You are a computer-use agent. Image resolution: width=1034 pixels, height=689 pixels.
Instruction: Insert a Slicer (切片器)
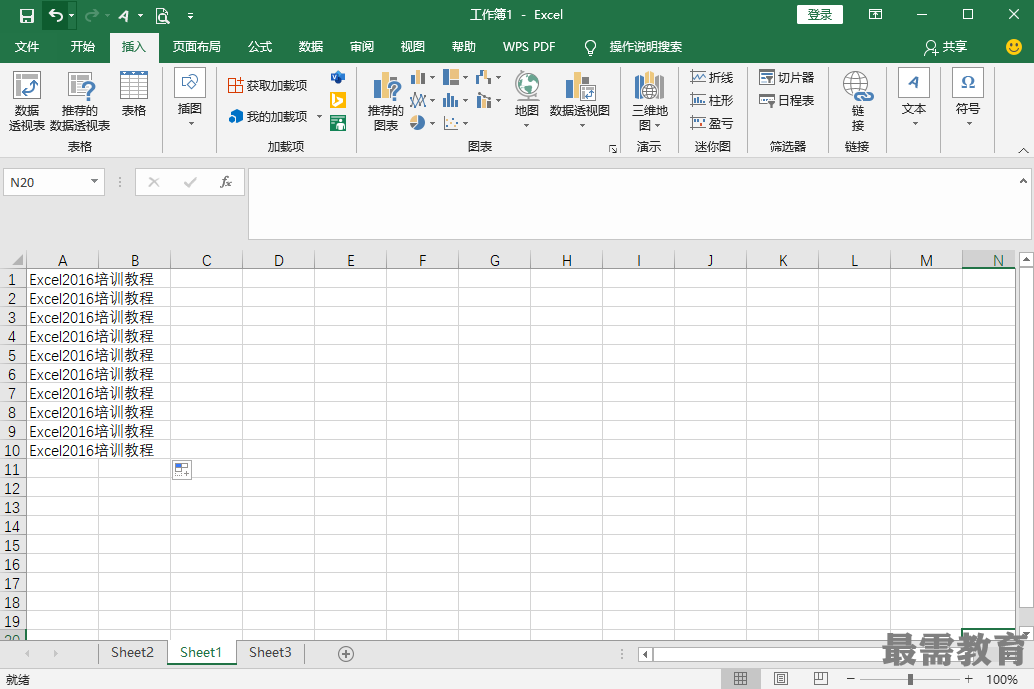click(x=787, y=78)
